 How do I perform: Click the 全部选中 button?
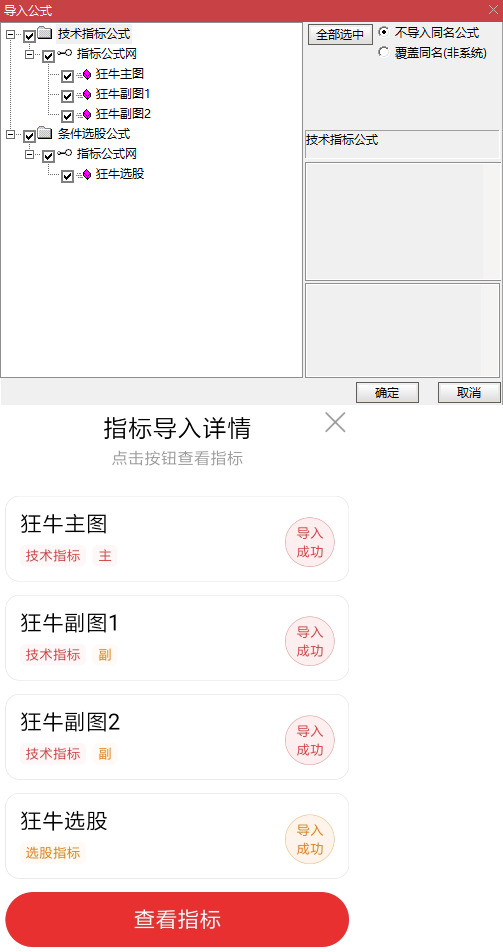pyautogui.click(x=340, y=35)
